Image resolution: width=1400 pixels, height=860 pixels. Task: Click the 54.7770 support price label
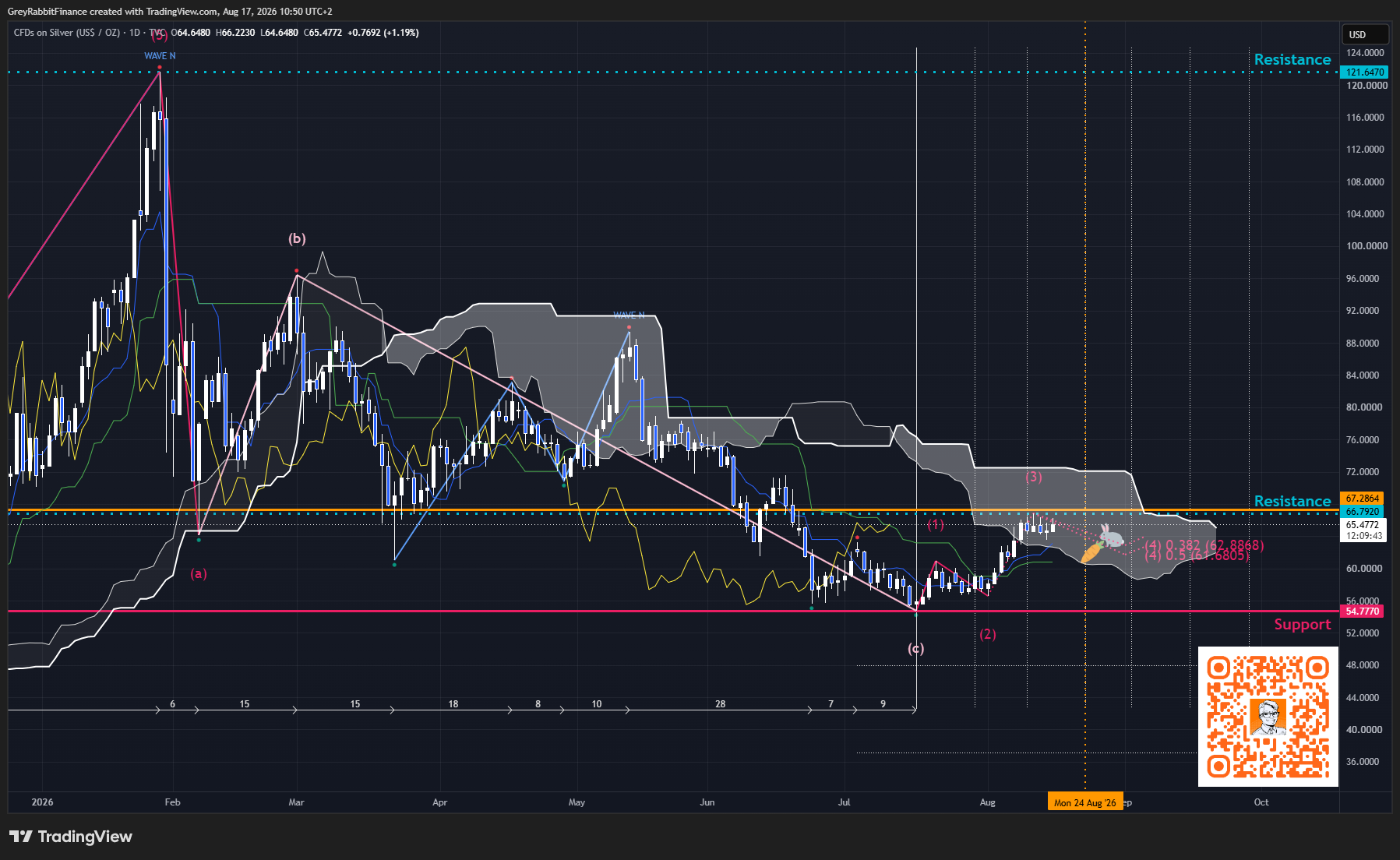(1363, 612)
